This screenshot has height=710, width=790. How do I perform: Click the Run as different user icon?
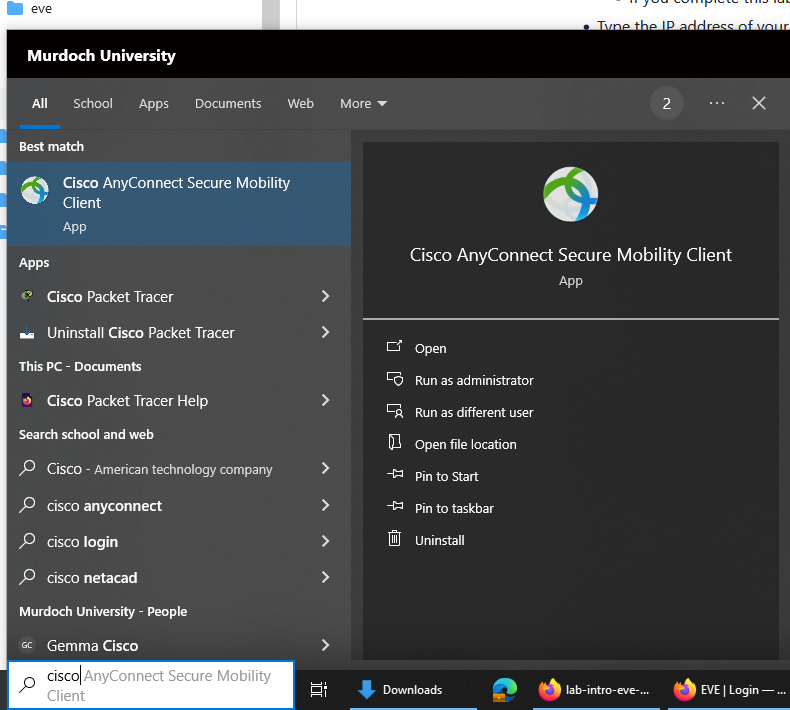[394, 411]
